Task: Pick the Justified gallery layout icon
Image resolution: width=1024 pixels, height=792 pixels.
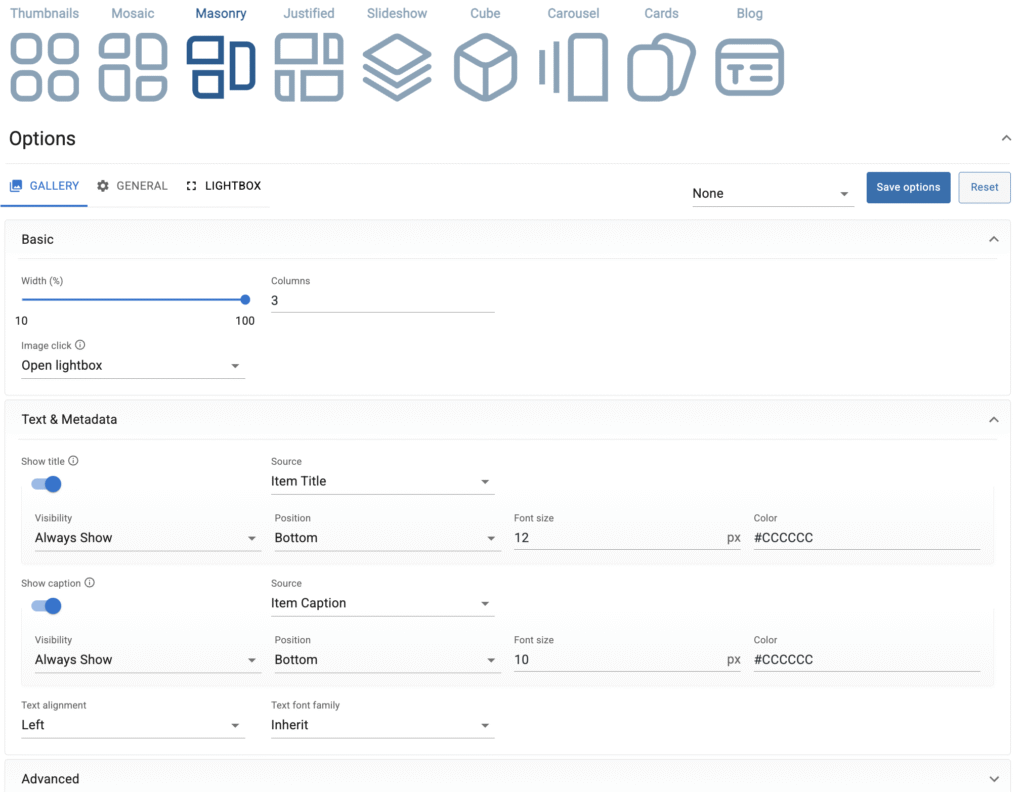Action: click(309, 67)
